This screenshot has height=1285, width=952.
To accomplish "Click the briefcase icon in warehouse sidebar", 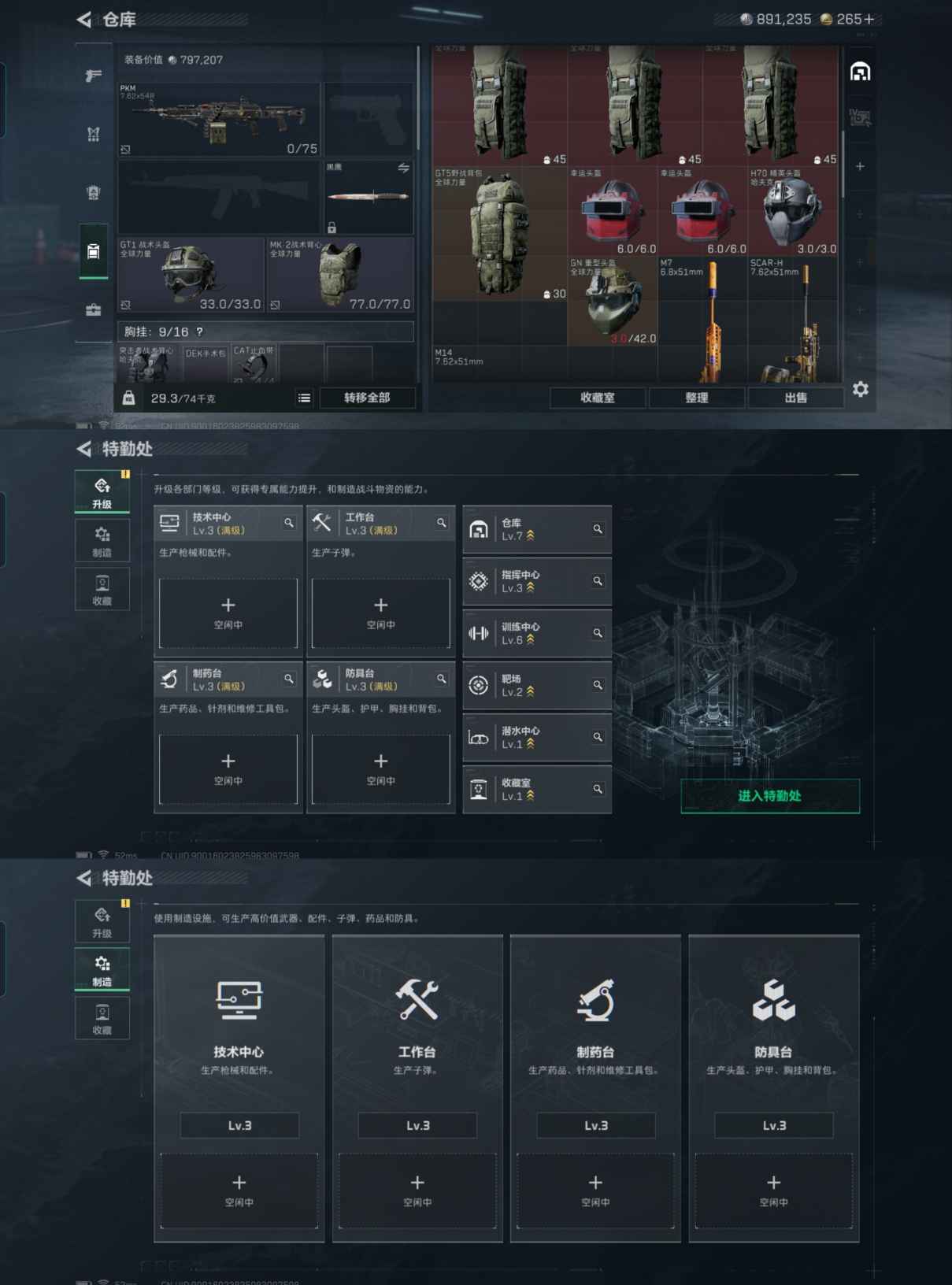I will (x=94, y=310).
